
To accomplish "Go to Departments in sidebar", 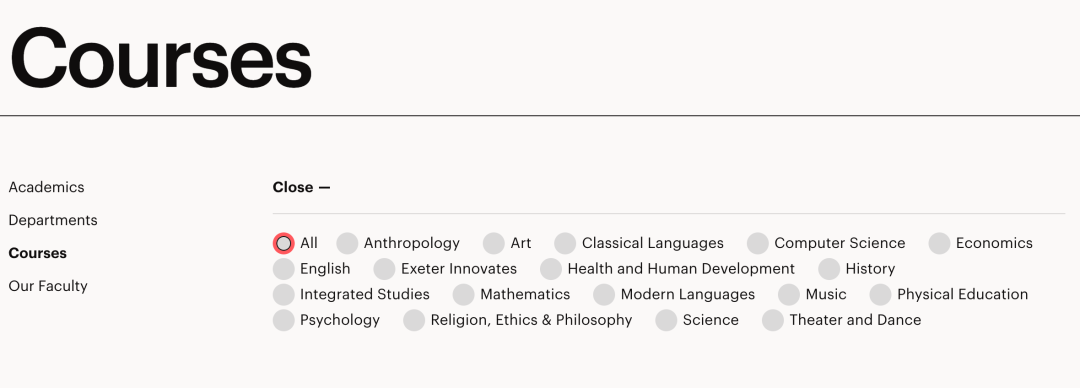I will [53, 221].
